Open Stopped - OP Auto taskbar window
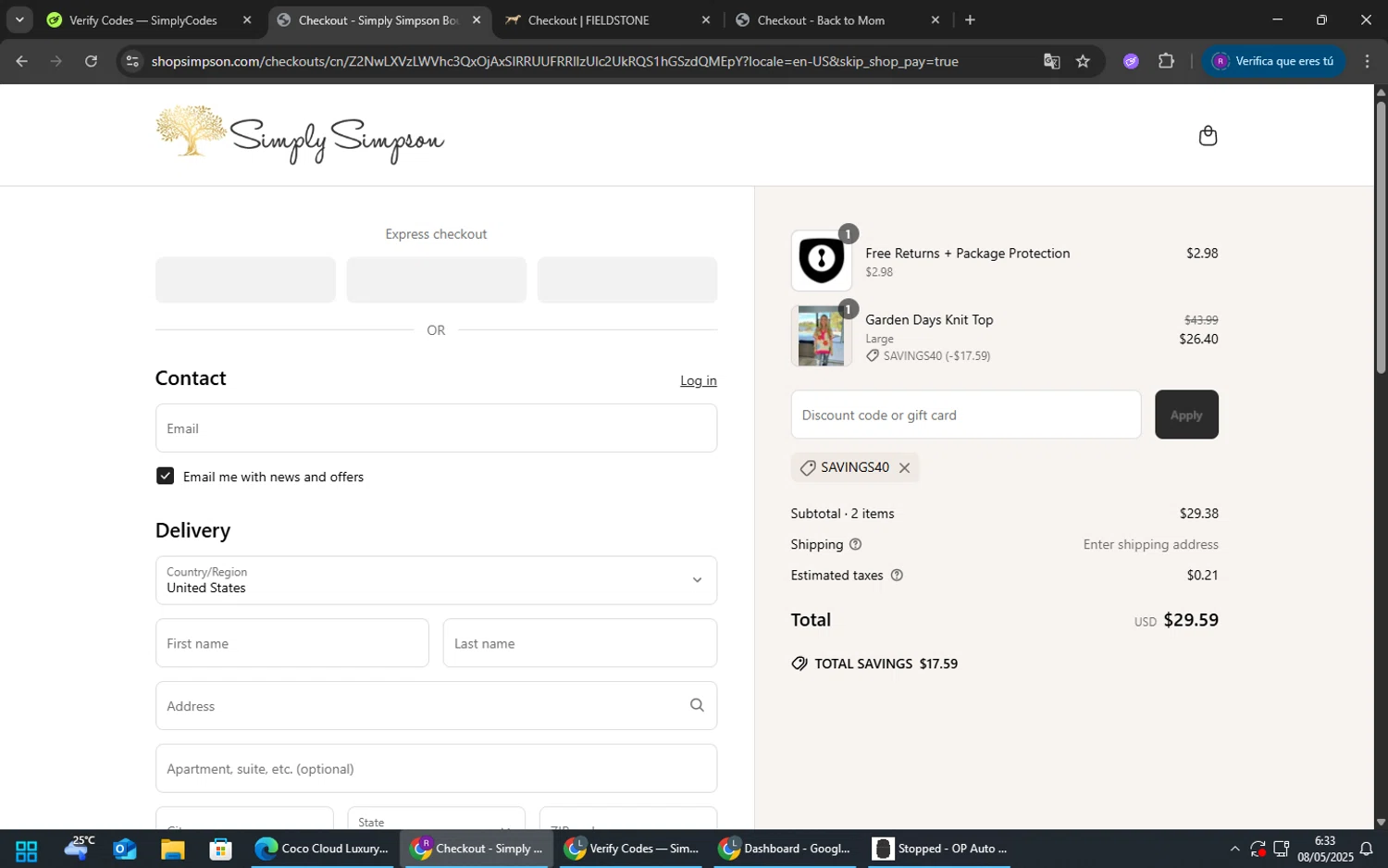 click(x=940, y=849)
